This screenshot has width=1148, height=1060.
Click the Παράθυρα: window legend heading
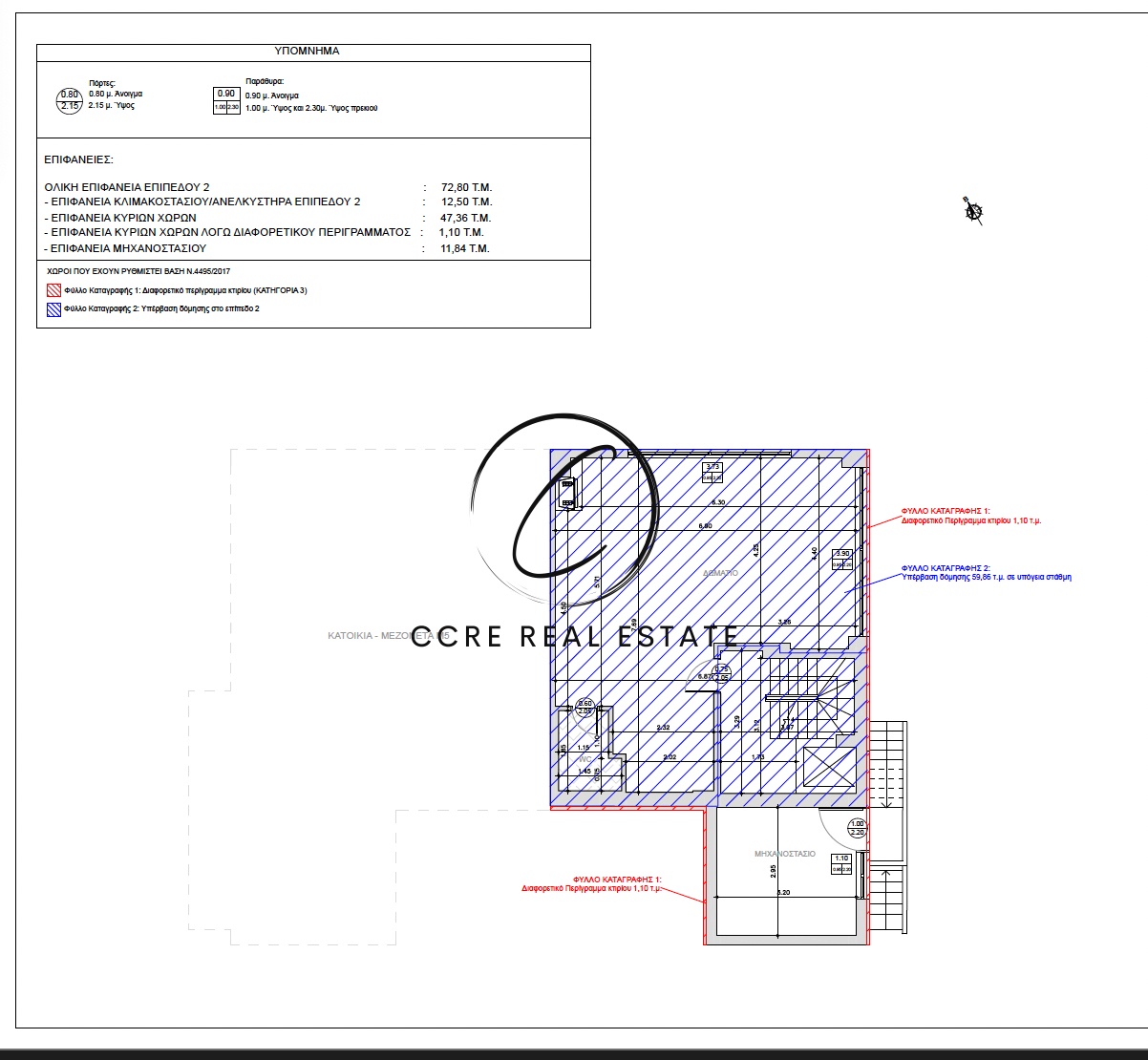[x=265, y=82]
